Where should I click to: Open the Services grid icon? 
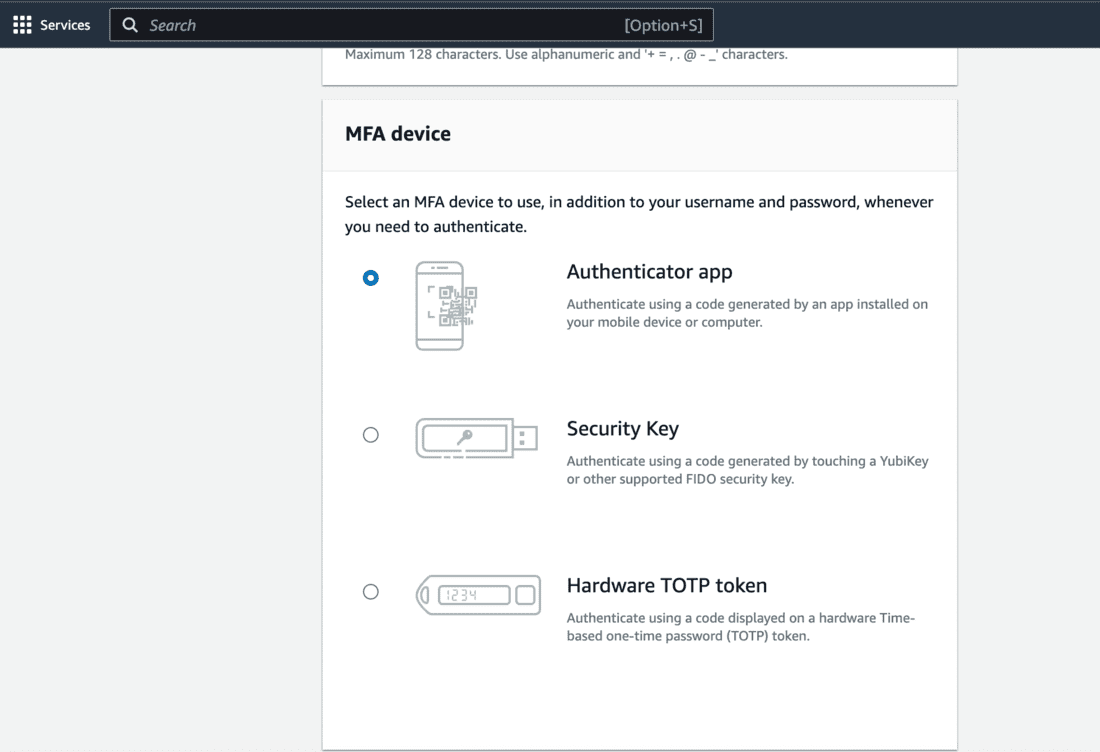pos(22,25)
